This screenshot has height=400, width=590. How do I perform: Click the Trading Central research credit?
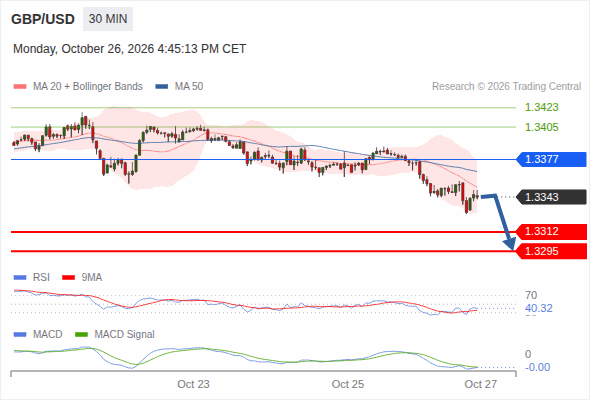506,87
